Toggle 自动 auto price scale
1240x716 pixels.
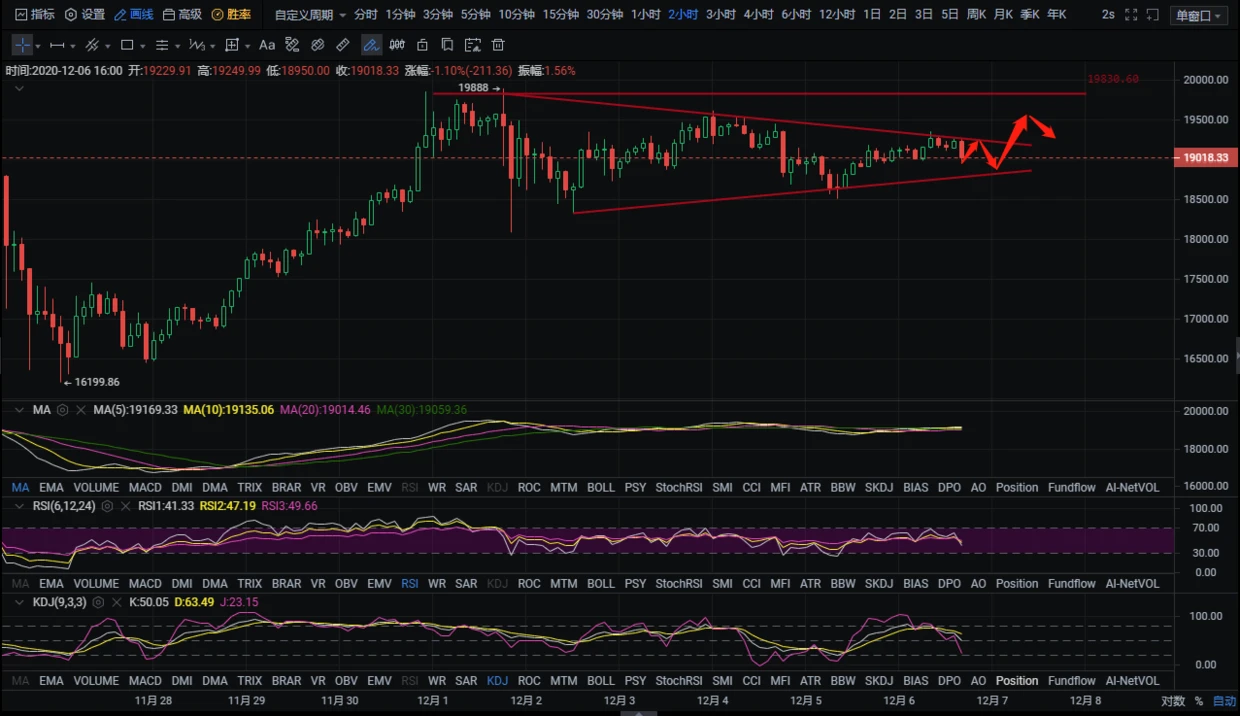click(1224, 701)
